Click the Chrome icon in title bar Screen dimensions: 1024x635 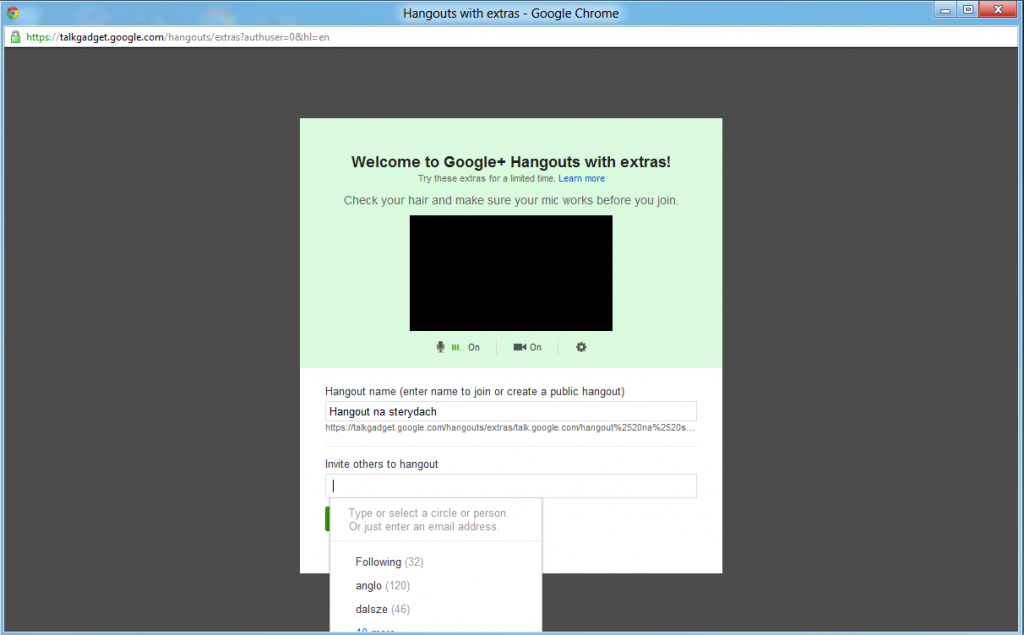[x=13, y=13]
